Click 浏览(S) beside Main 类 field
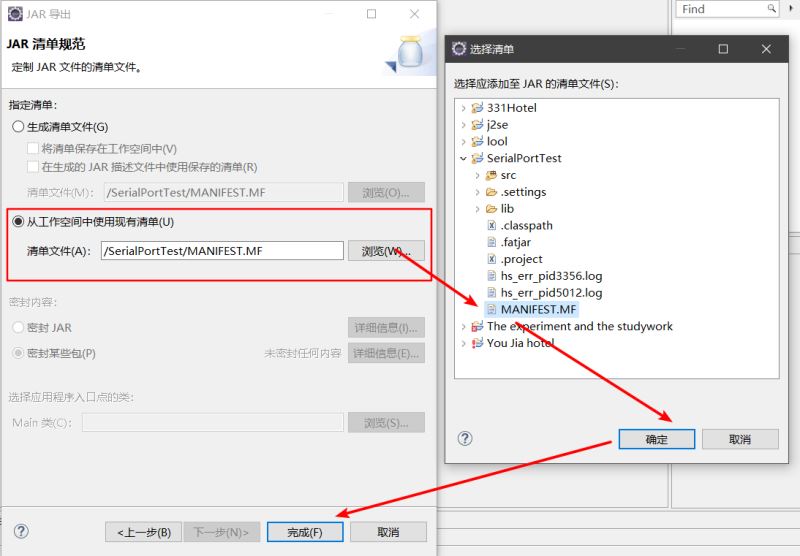Viewport: 800px width, 556px height. (386, 422)
